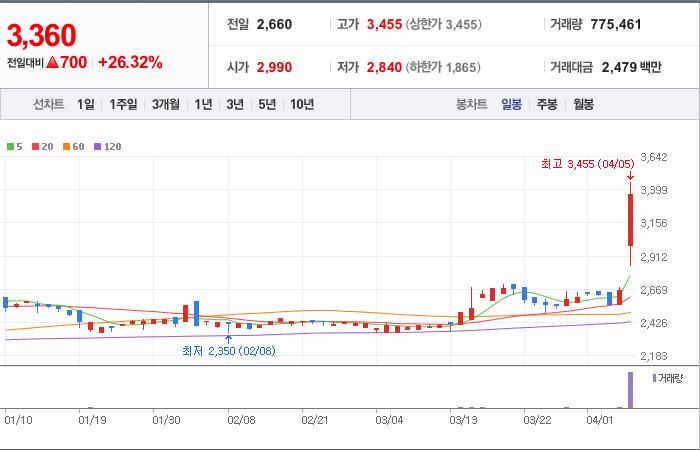This screenshot has width=700, height=450.
Task: Click the 거래량 value 775,461
Action: 616,25
